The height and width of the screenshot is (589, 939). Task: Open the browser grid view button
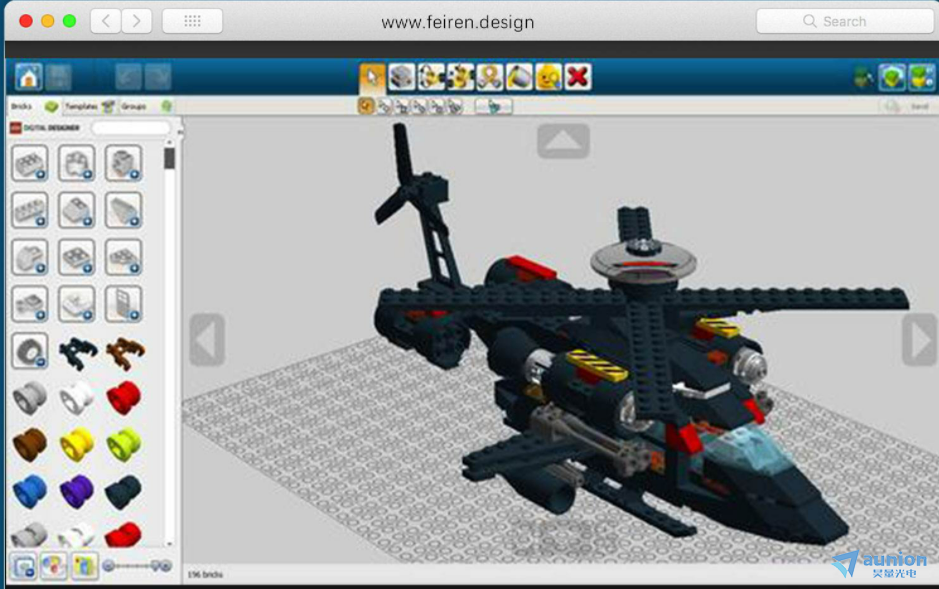click(x=192, y=22)
